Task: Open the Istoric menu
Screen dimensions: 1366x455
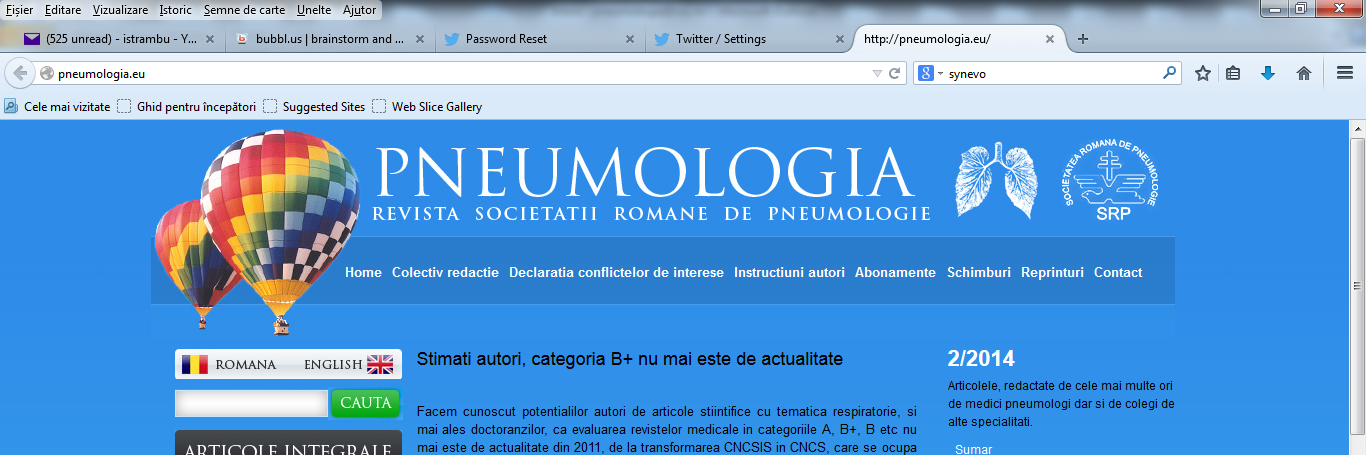Action: [176, 10]
